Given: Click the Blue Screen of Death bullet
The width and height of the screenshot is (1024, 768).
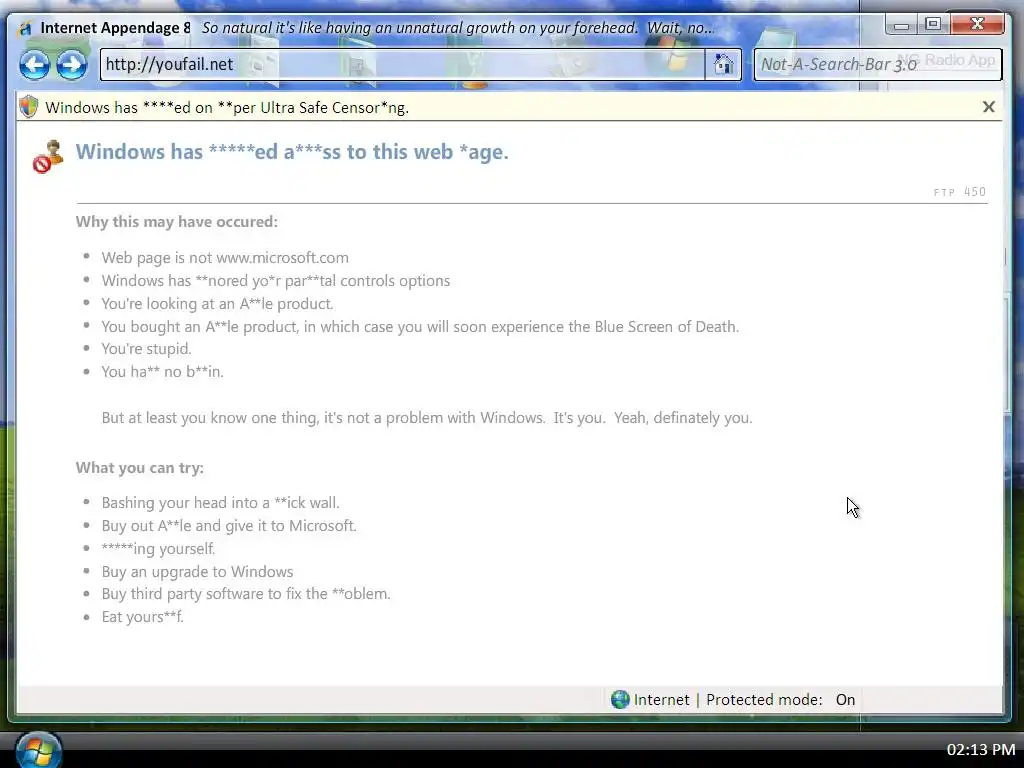Looking at the screenshot, I should point(420,327).
